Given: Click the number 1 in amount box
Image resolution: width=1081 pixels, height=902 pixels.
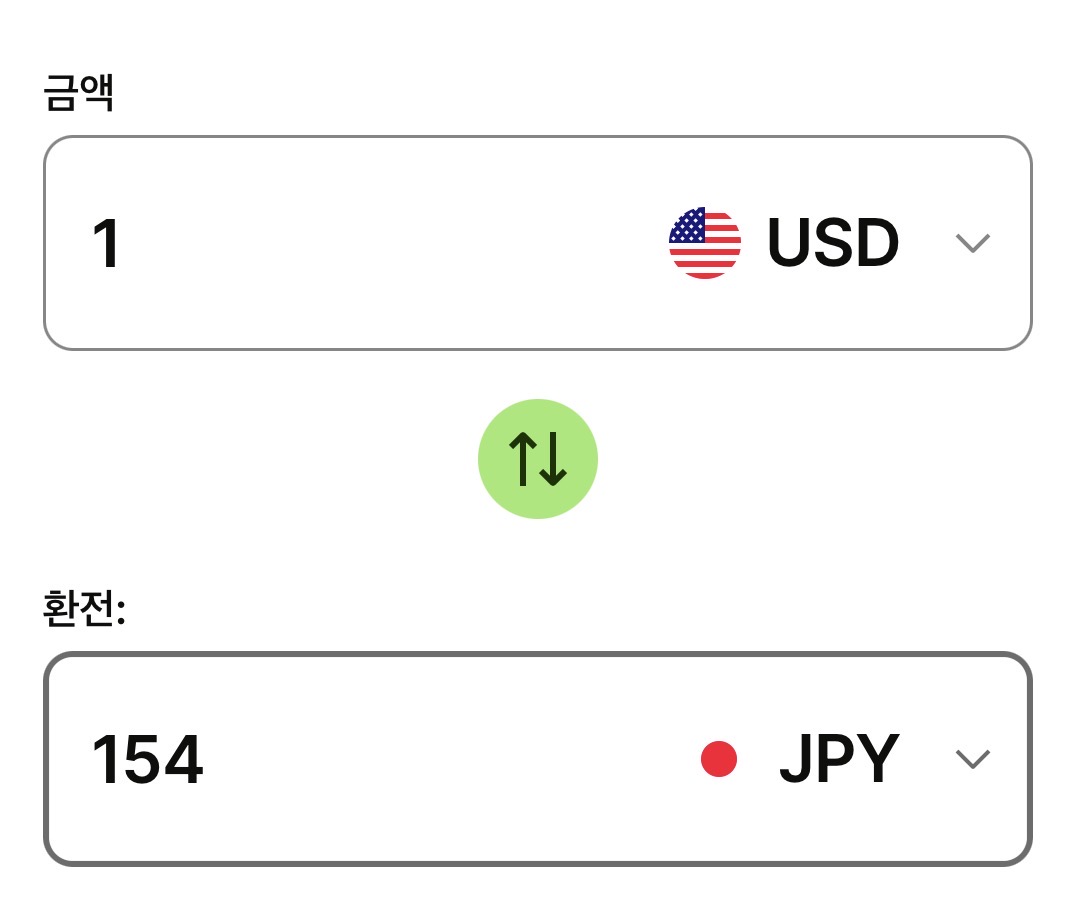Looking at the screenshot, I should pos(106,245).
